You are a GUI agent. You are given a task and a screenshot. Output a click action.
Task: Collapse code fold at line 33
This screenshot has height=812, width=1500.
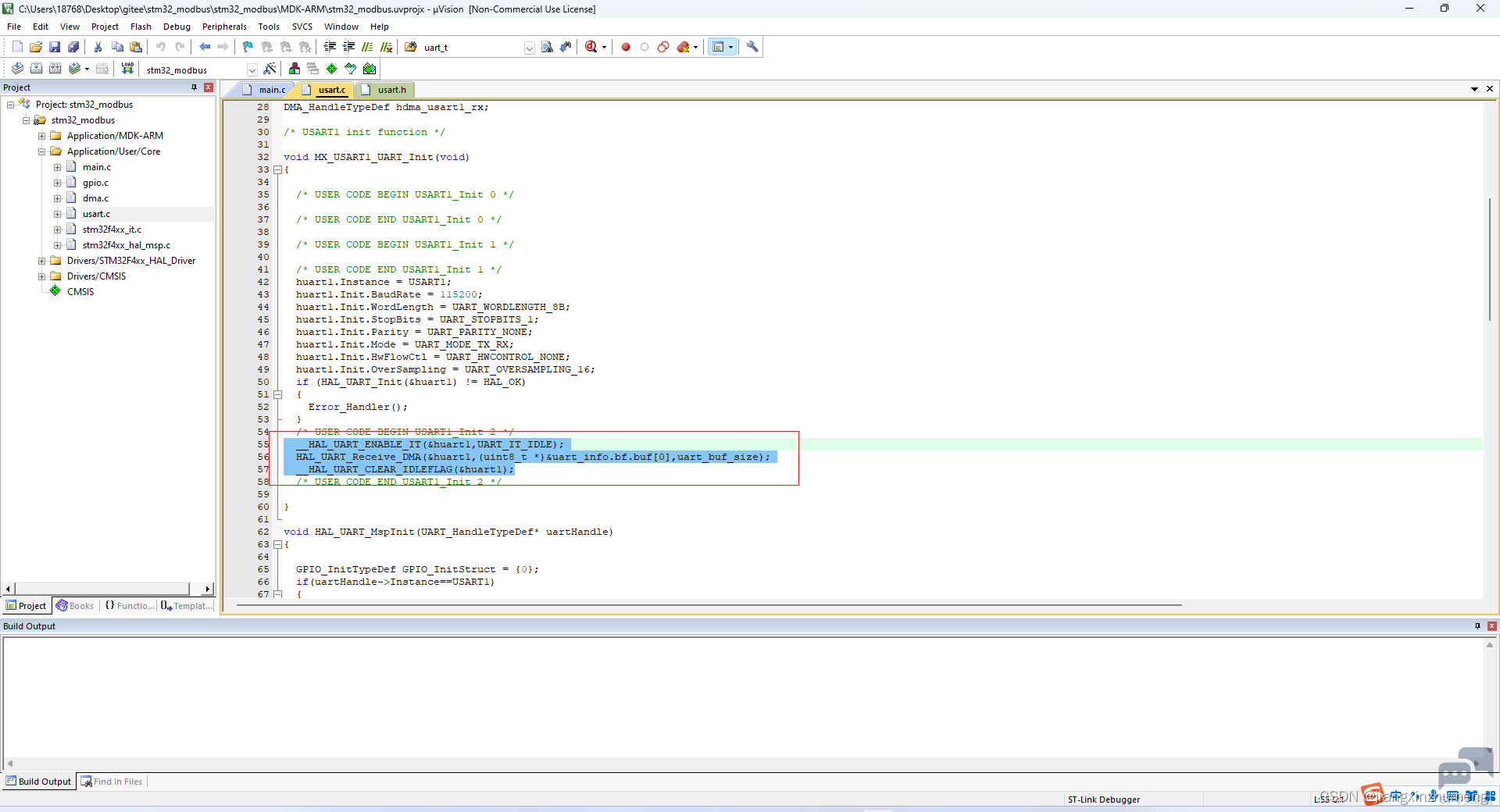[x=277, y=169]
